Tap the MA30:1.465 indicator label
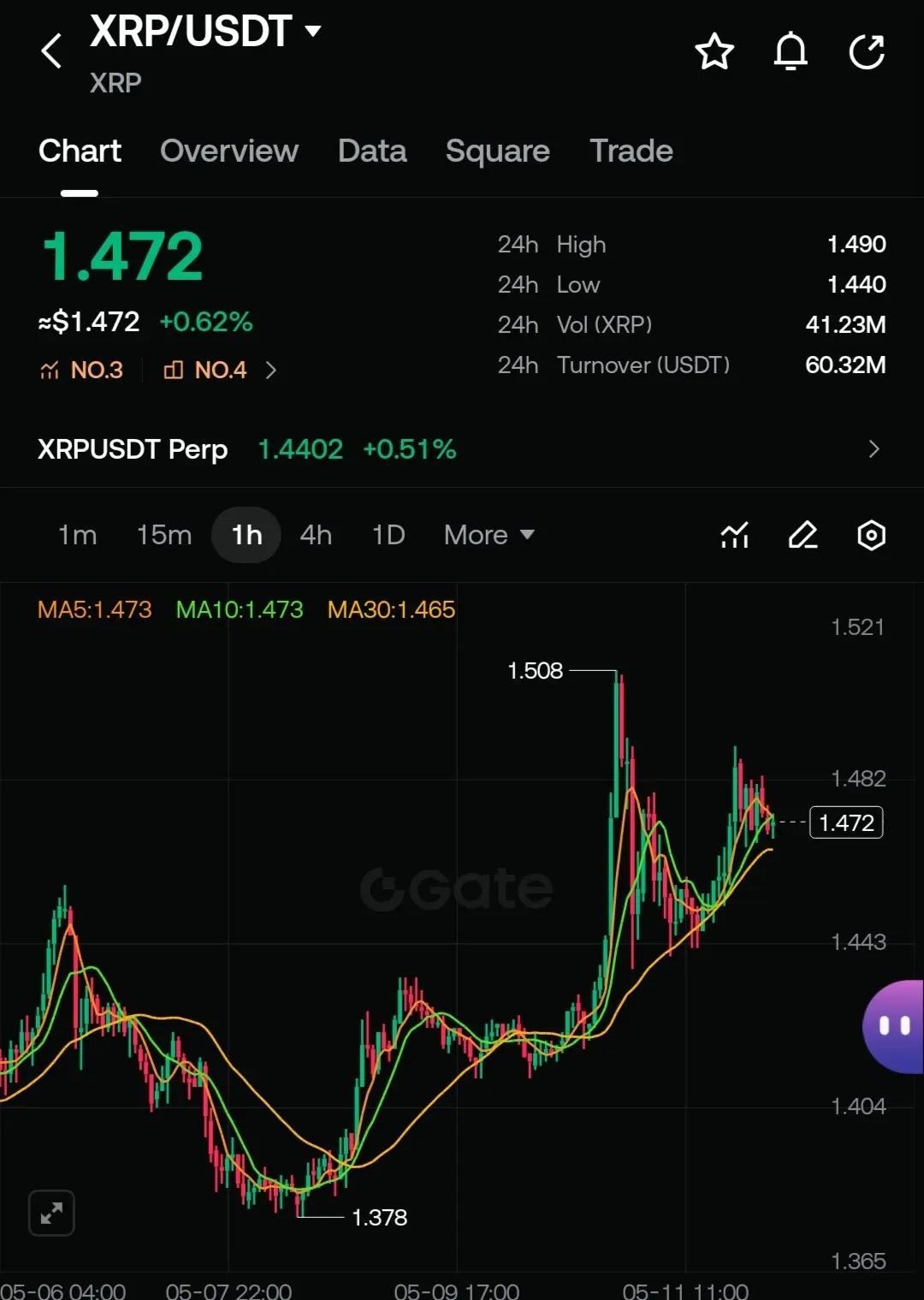 [391, 609]
